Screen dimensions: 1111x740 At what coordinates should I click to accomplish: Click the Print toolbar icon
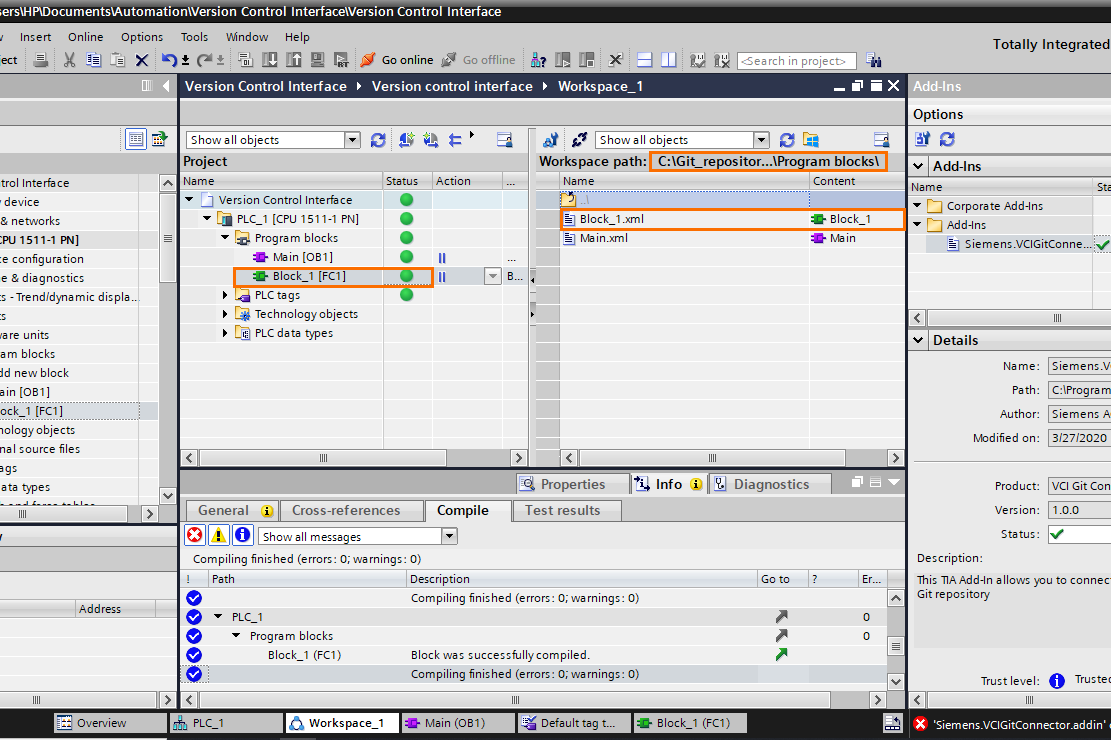41,60
